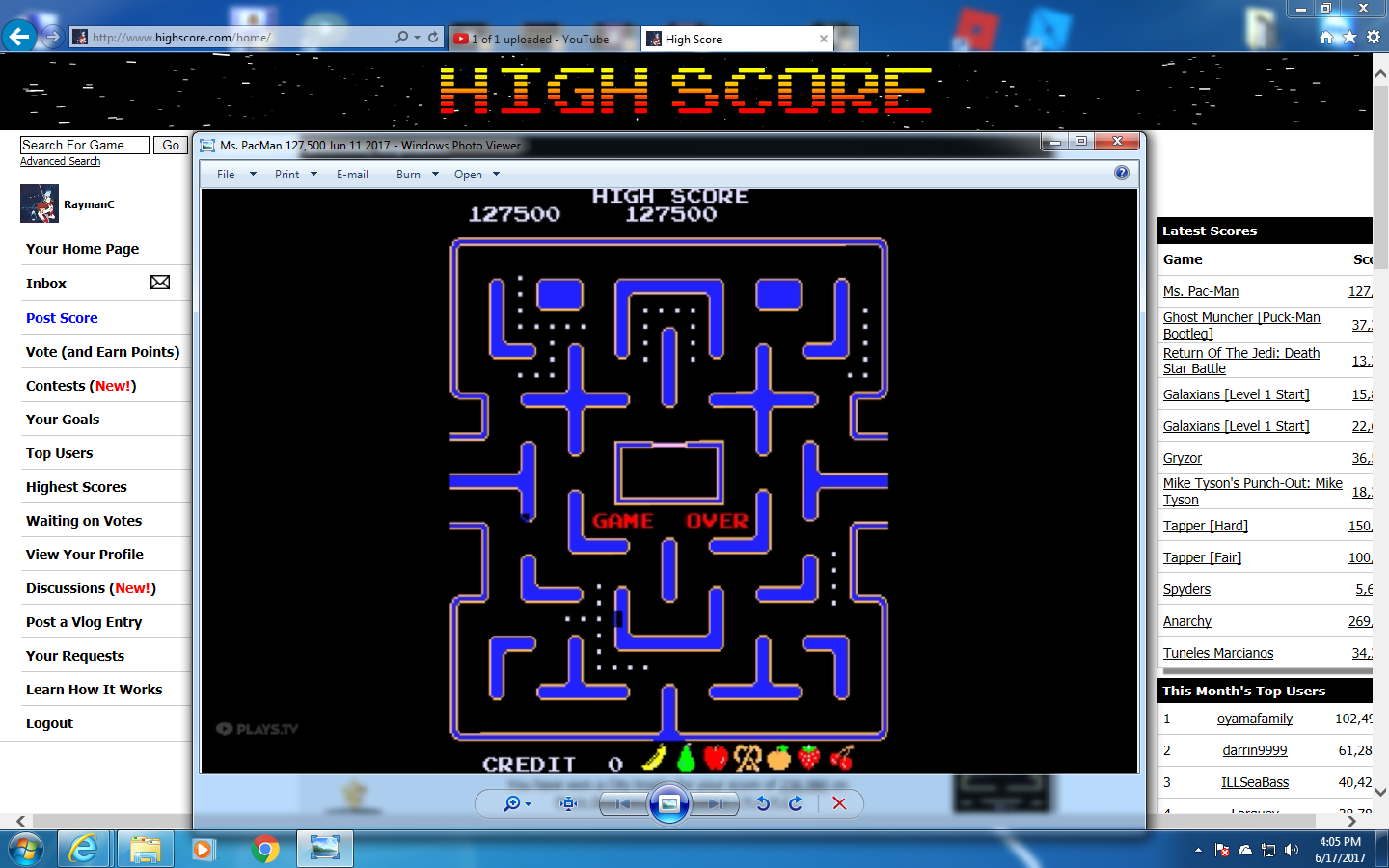
Task: Expand the Burn dropdown menu
Action: pyautogui.click(x=417, y=175)
